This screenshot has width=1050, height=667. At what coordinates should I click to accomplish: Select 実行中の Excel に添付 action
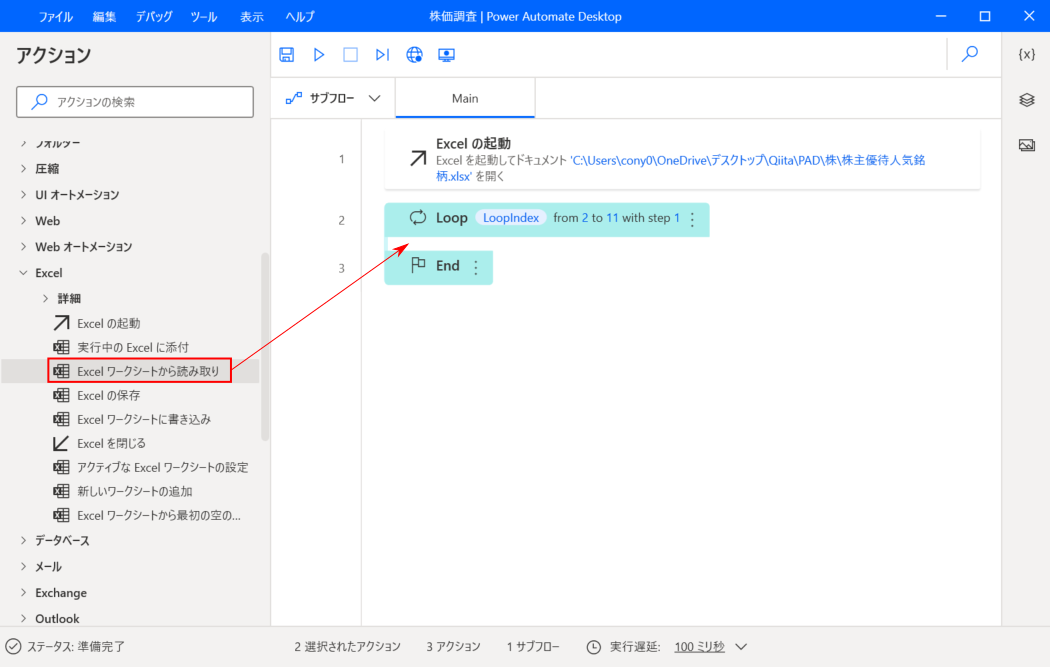click(x=133, y=348)
